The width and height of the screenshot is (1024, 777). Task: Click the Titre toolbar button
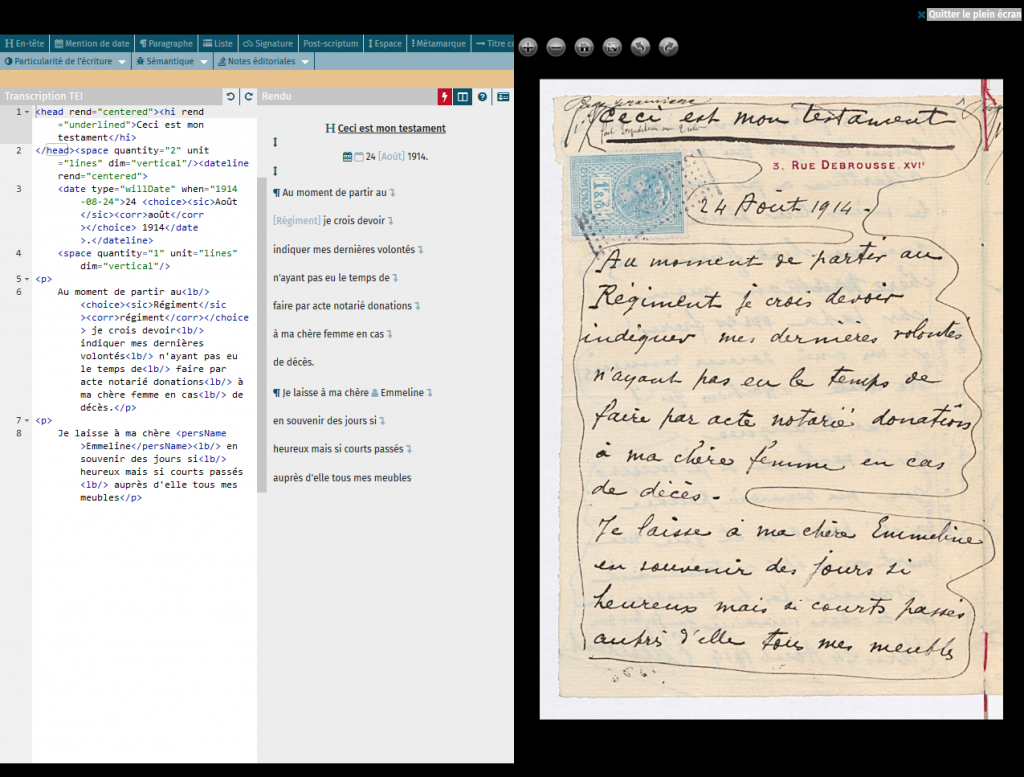point(493,43)
